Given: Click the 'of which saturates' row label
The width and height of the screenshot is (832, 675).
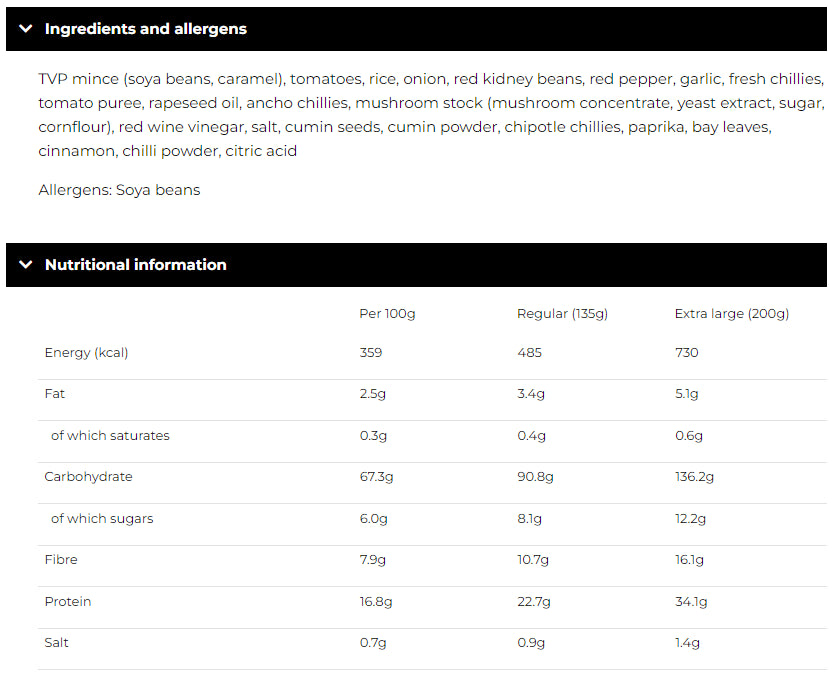Looking at the screenshot, I should tap(110, 436).
